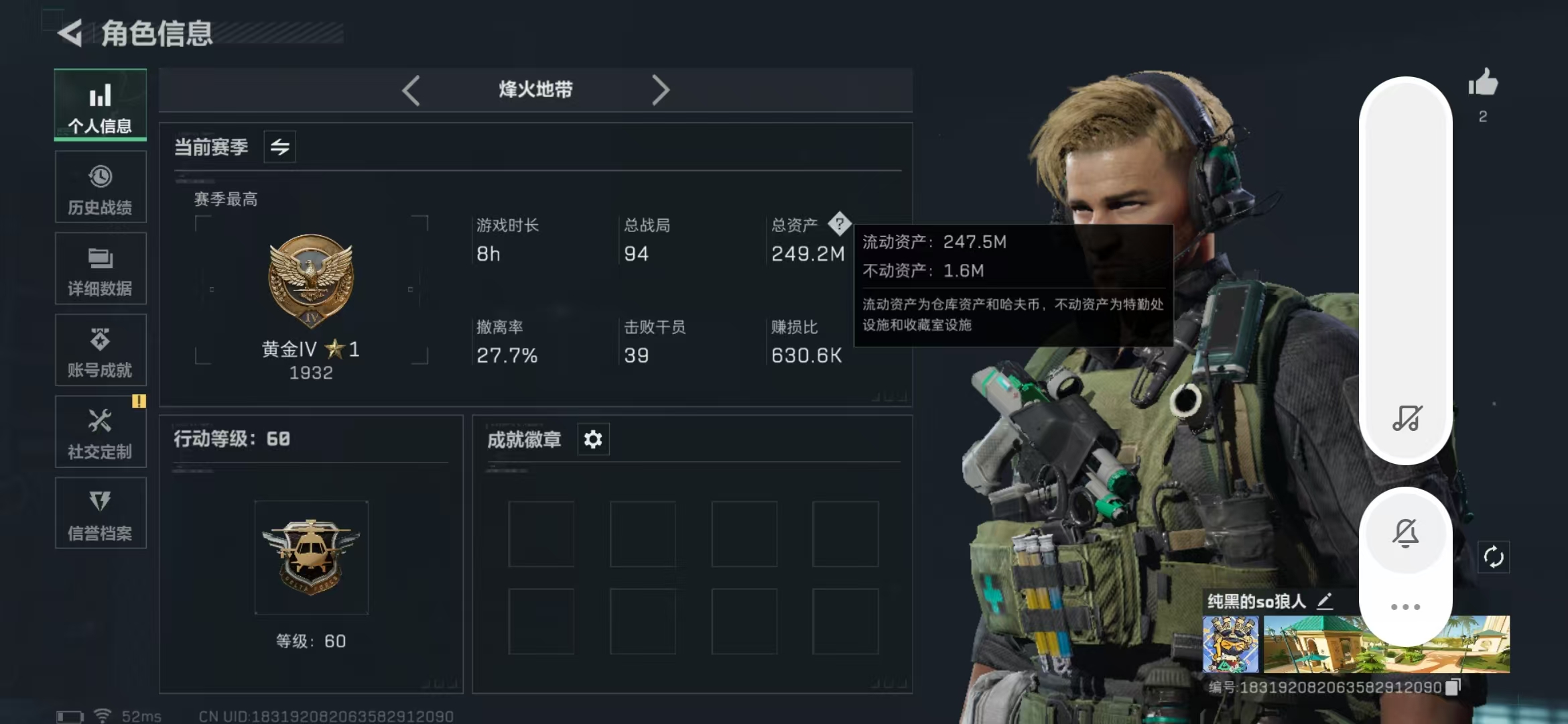Select the first empty achievement badge slot
1568x724 pixels.
point(541,534)
